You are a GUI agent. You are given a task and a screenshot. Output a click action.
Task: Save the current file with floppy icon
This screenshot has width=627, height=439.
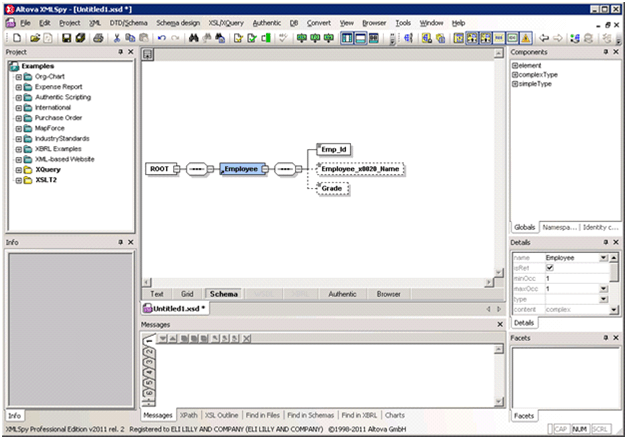pyautogui.click(x=66, y=38)
